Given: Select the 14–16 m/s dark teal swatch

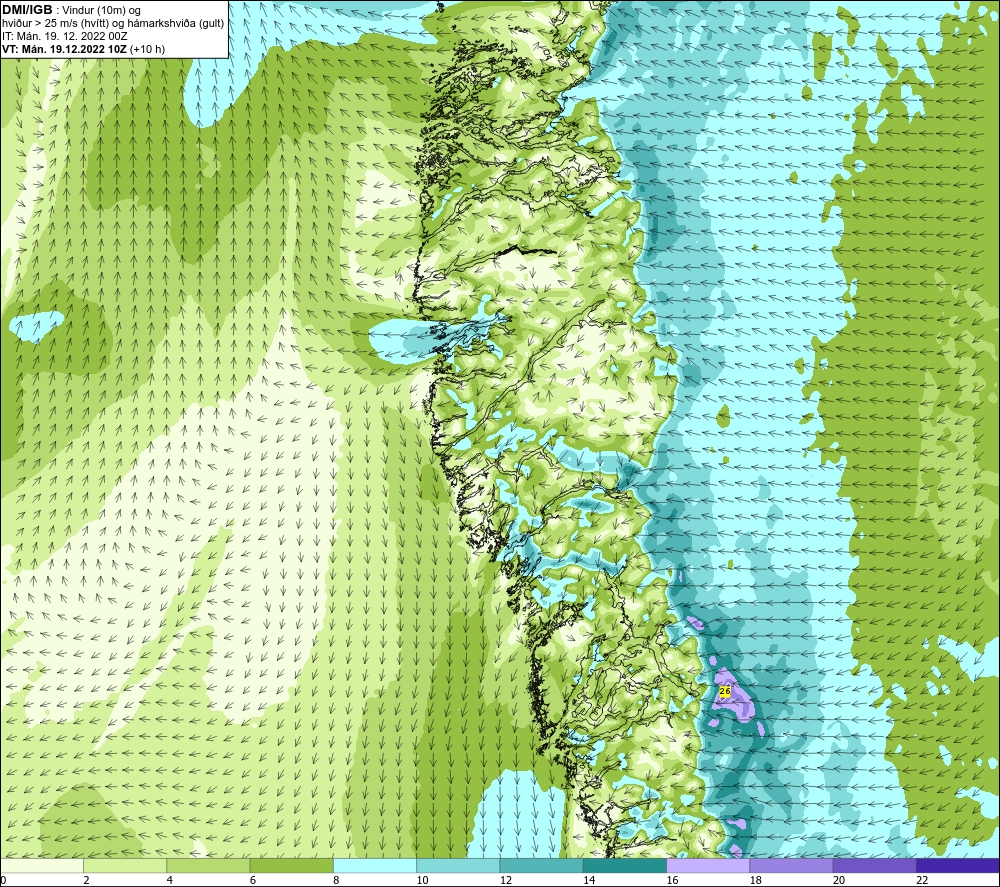Looking at the screenshot, I should click(625, 865).
